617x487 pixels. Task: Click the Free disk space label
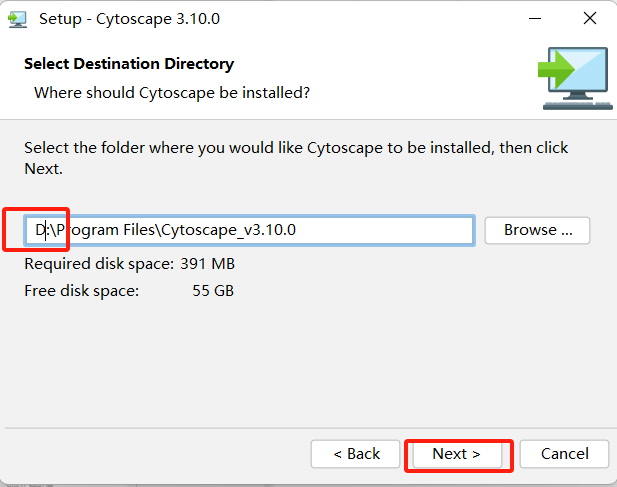coord(82,291)
